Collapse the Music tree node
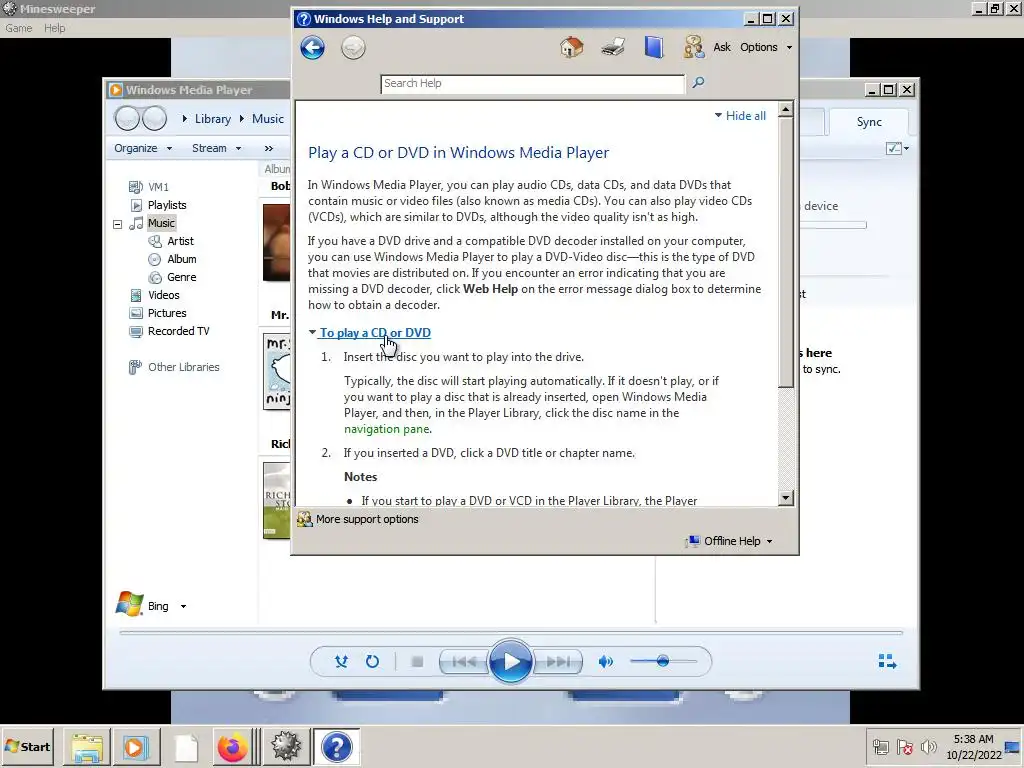 (x=118, y=224)
